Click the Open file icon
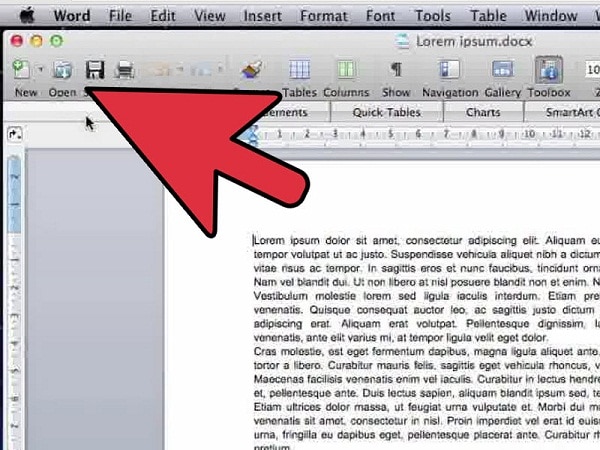The height and width of the screenshot is (450, 600). click(62, 70)
